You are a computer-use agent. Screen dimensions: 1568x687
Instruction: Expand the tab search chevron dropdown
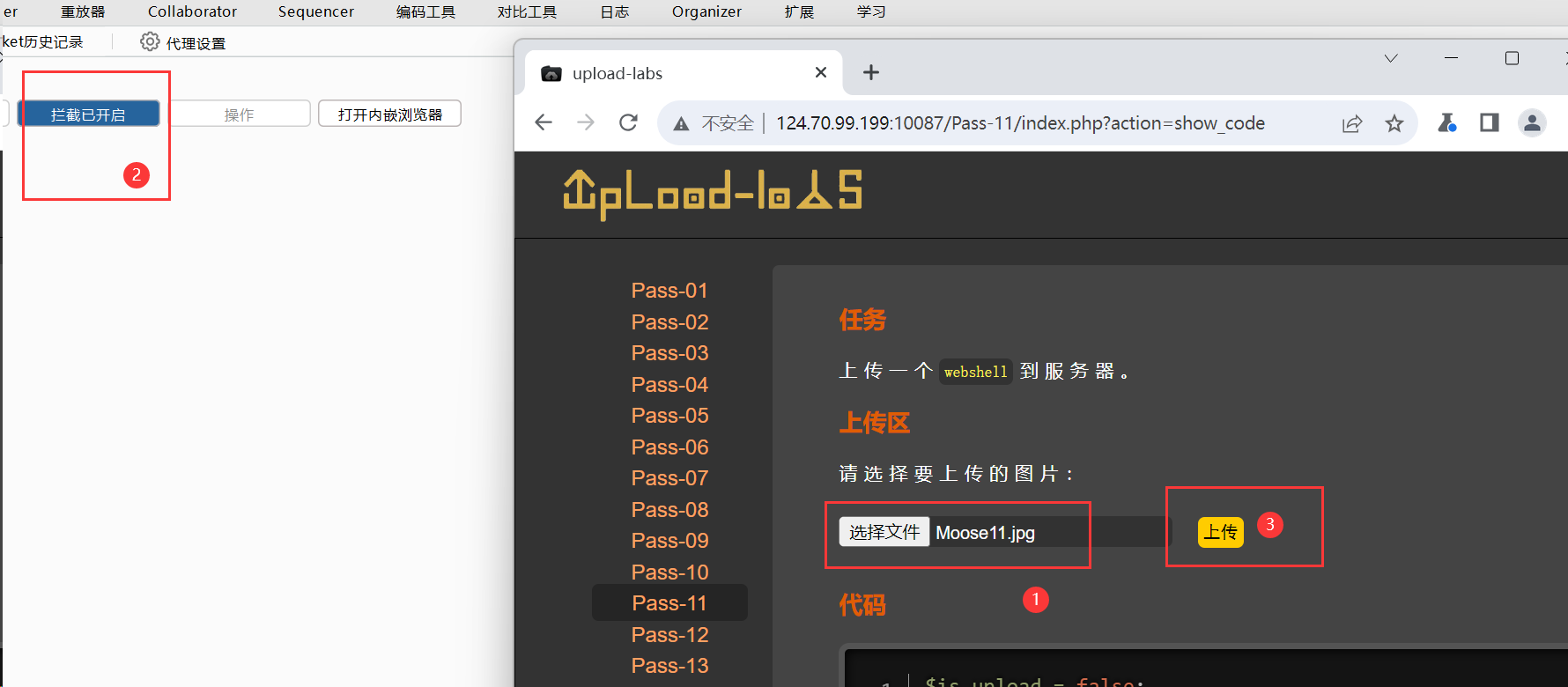pyautogui.click(x=1391, y=59)
